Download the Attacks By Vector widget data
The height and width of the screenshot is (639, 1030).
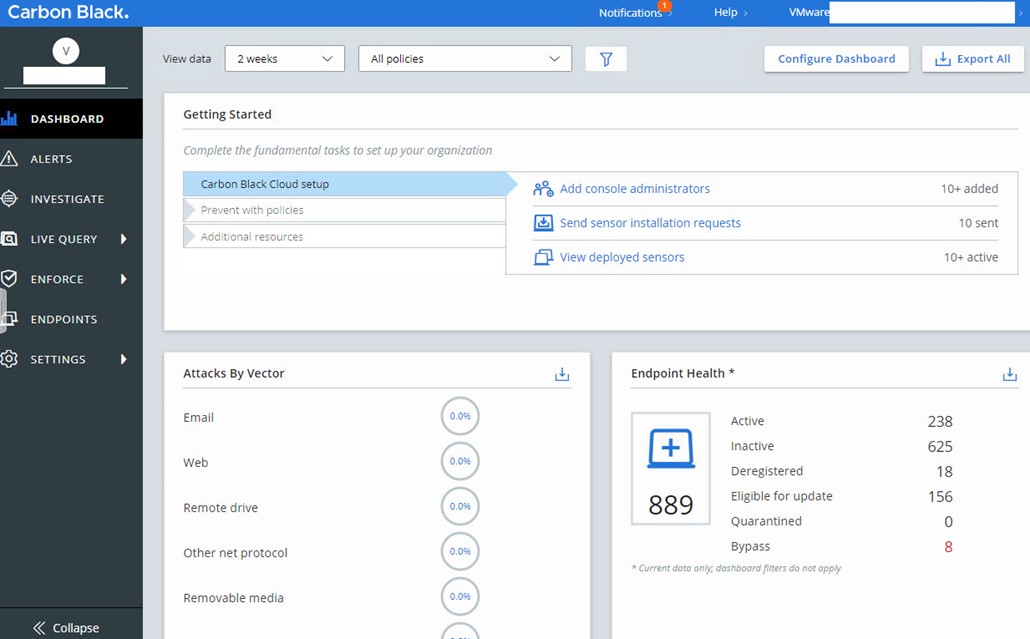click(x=562, y=374)
